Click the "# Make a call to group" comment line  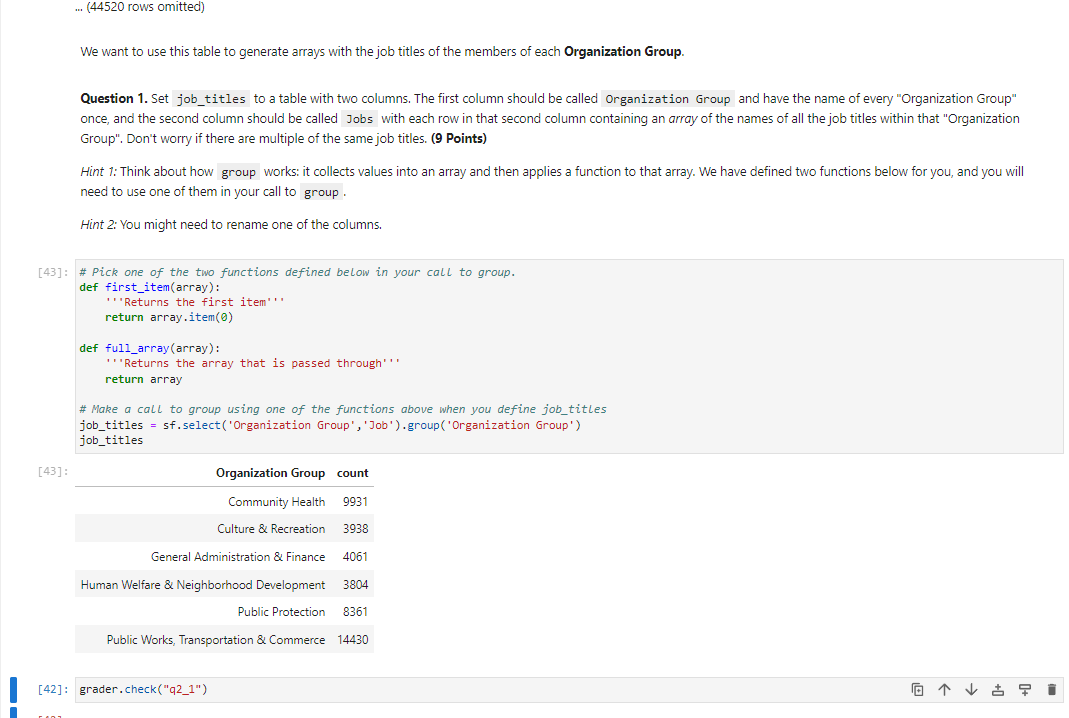[x=343, y=409]
